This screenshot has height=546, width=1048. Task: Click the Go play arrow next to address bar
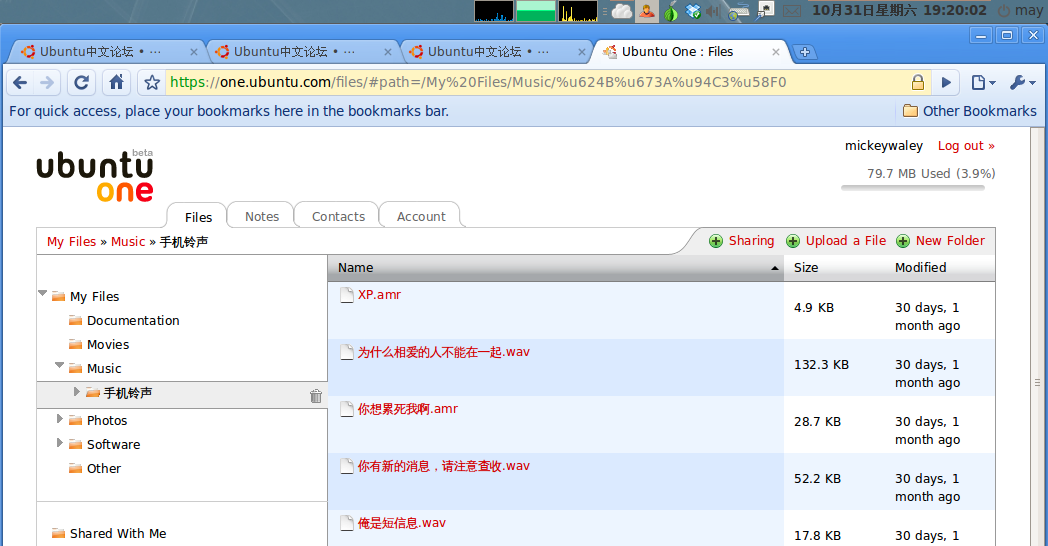946,82
